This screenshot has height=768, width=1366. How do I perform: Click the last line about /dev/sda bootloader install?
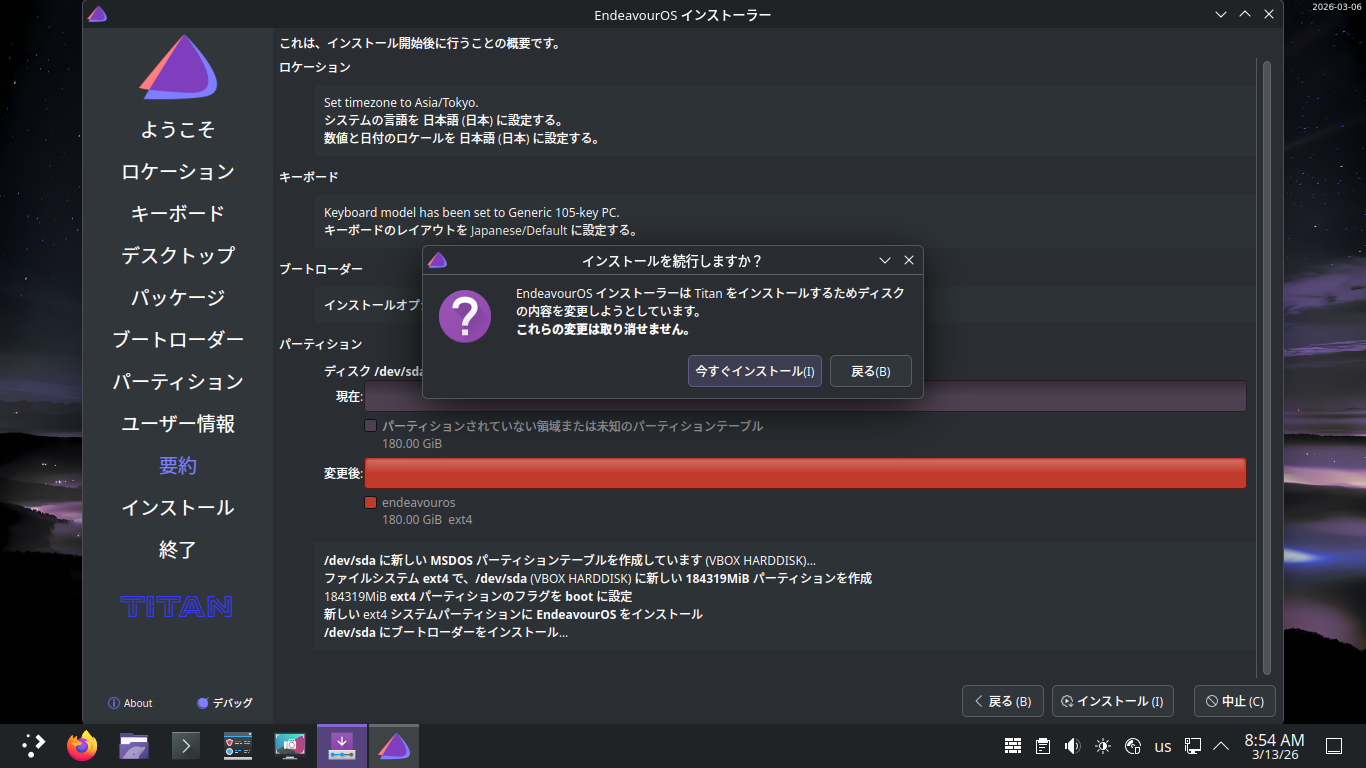[x=446, y=632]
